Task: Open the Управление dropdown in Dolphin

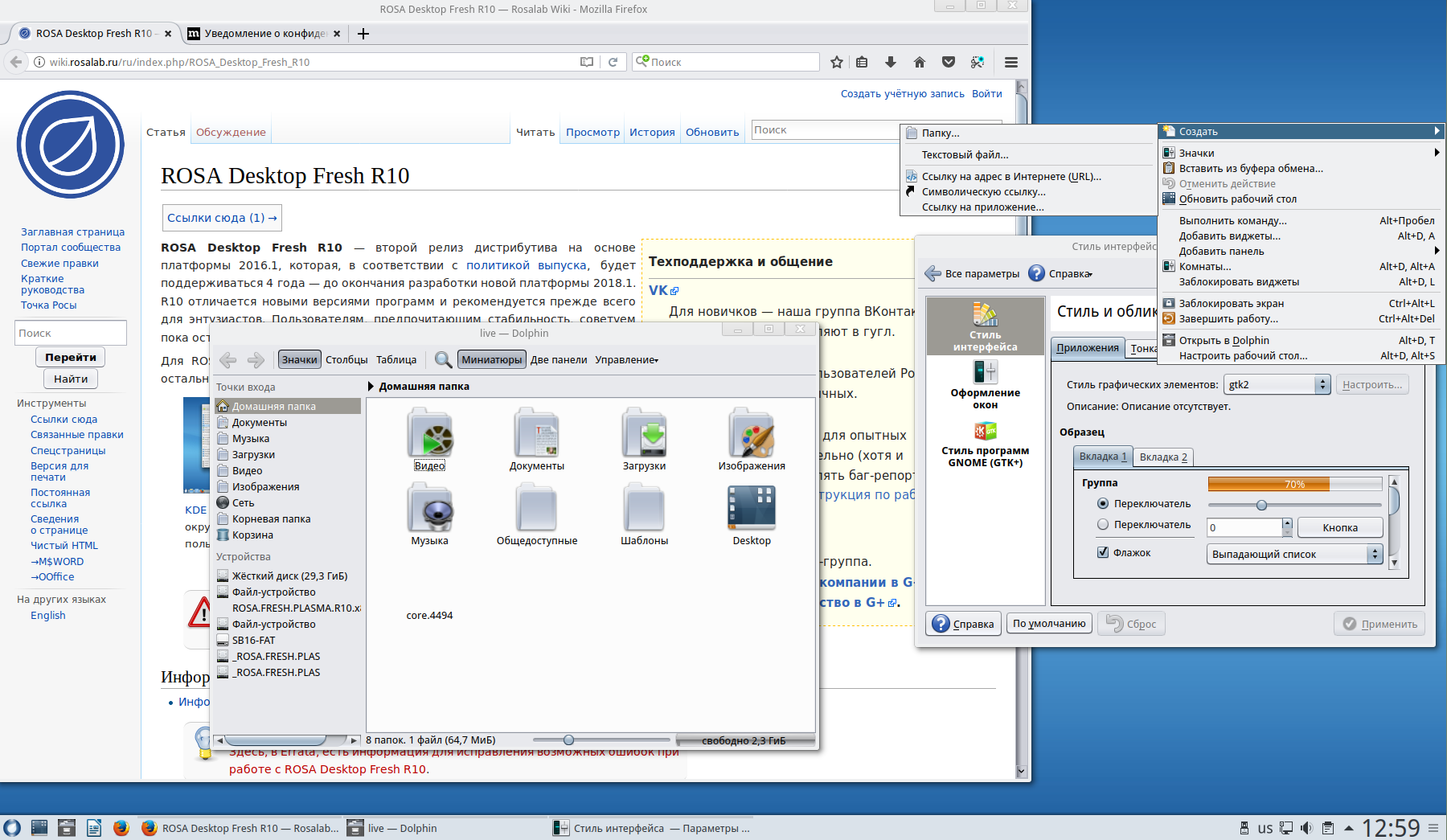Action: [626, 360]
